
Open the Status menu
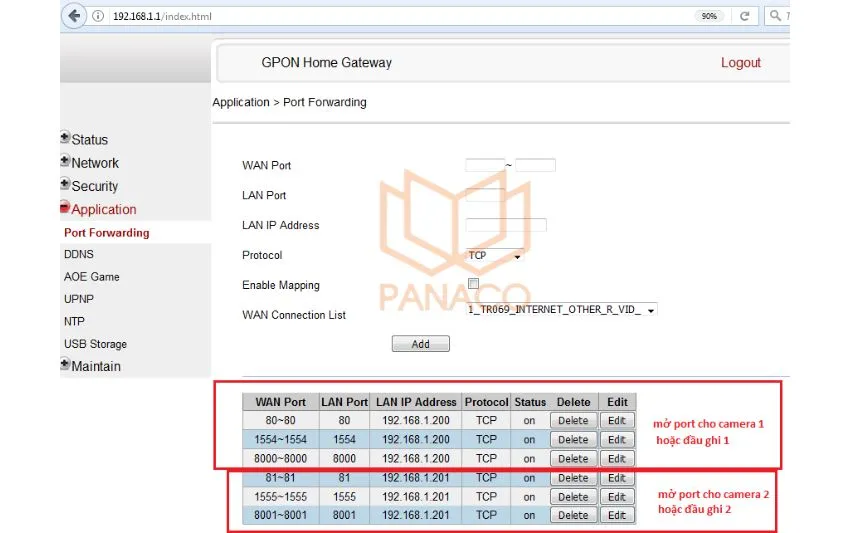[89, 140]
